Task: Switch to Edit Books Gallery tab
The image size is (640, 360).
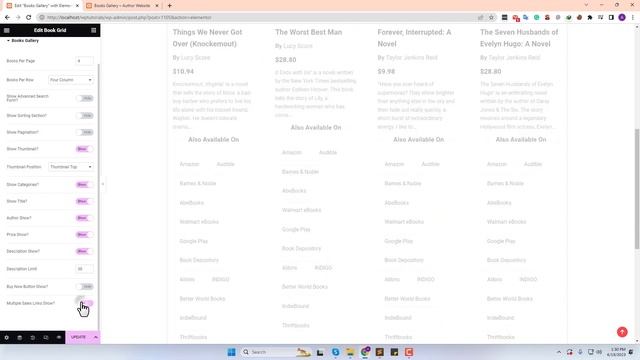Action: (x=43, y=6)
